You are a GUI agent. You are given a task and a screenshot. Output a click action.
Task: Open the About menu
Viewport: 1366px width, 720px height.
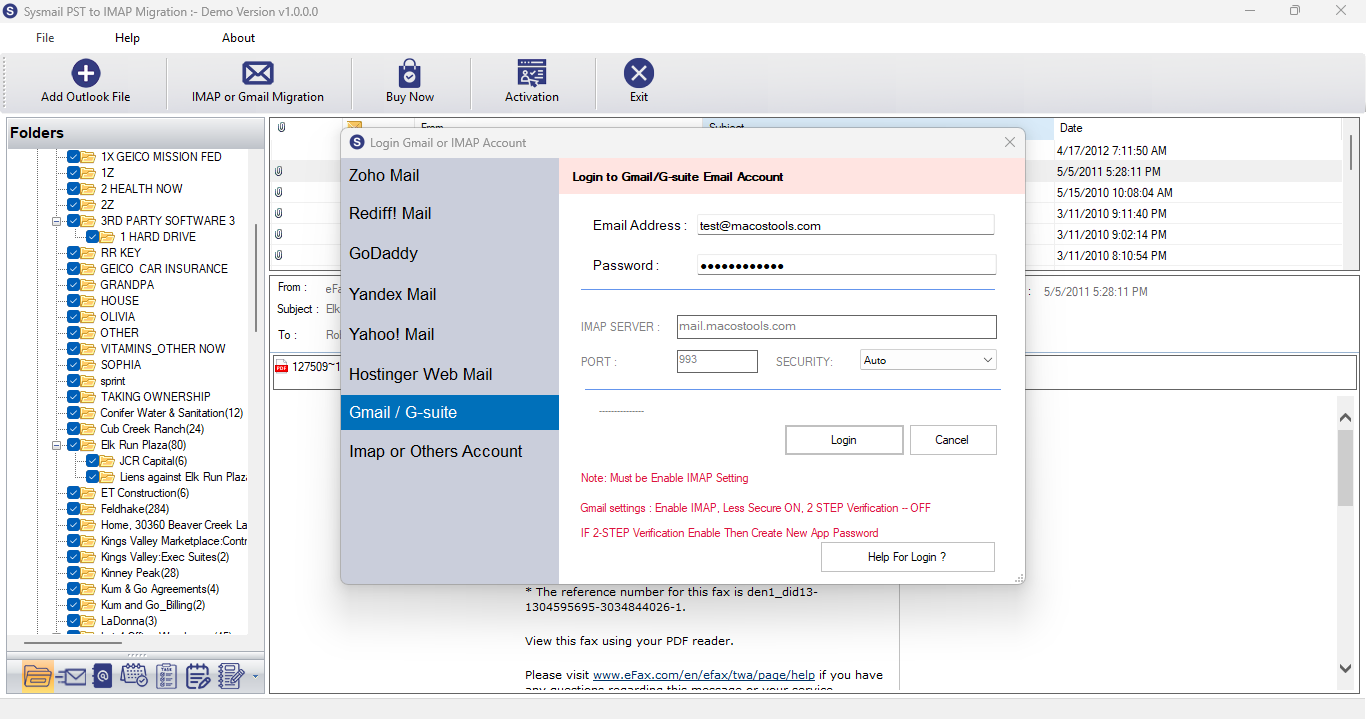coord(238,38)
